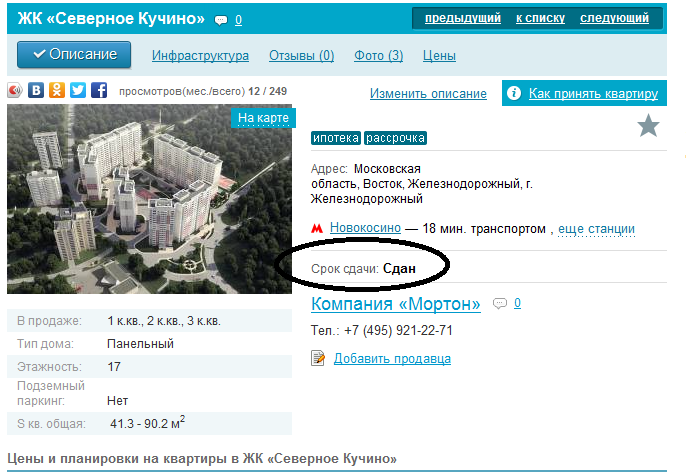Click the Подземный паркинг value Нет
This screenshot has height=472, width=686.
[118, 401]
